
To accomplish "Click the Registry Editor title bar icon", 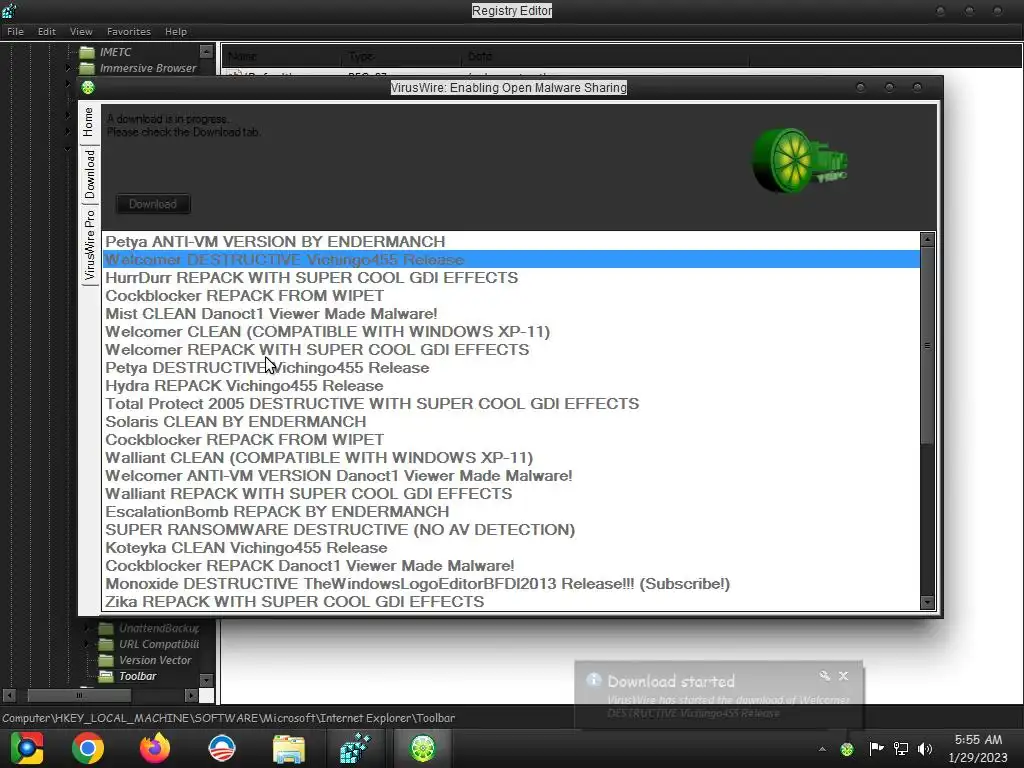I will (x=9, y=10).
